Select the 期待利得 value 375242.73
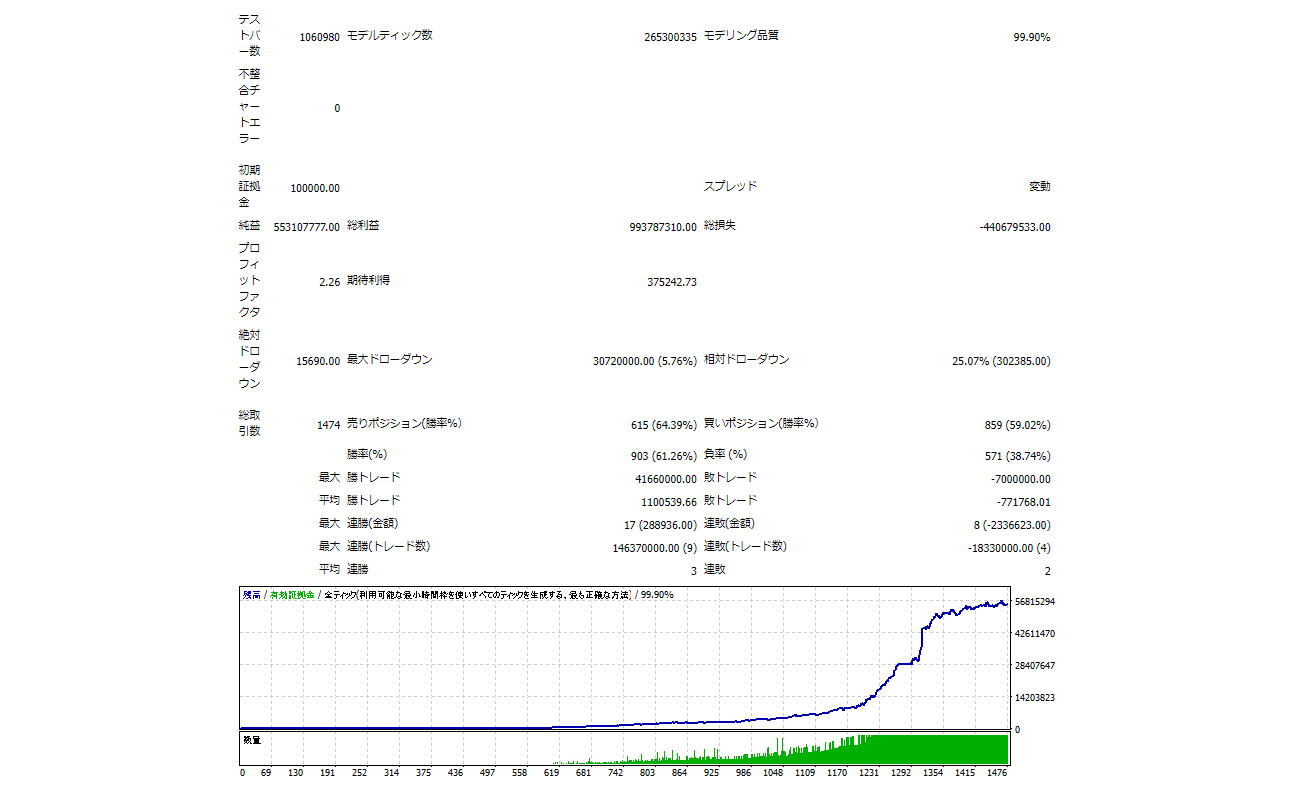This screenshot has width=1311, height=789. [672, 282]
